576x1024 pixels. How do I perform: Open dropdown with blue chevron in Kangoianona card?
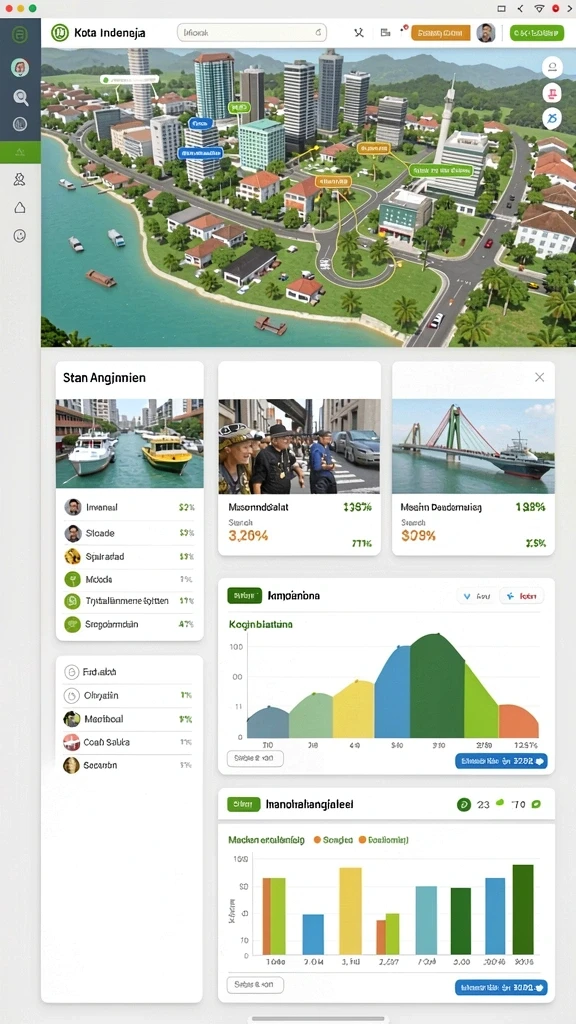click(475, 596)
